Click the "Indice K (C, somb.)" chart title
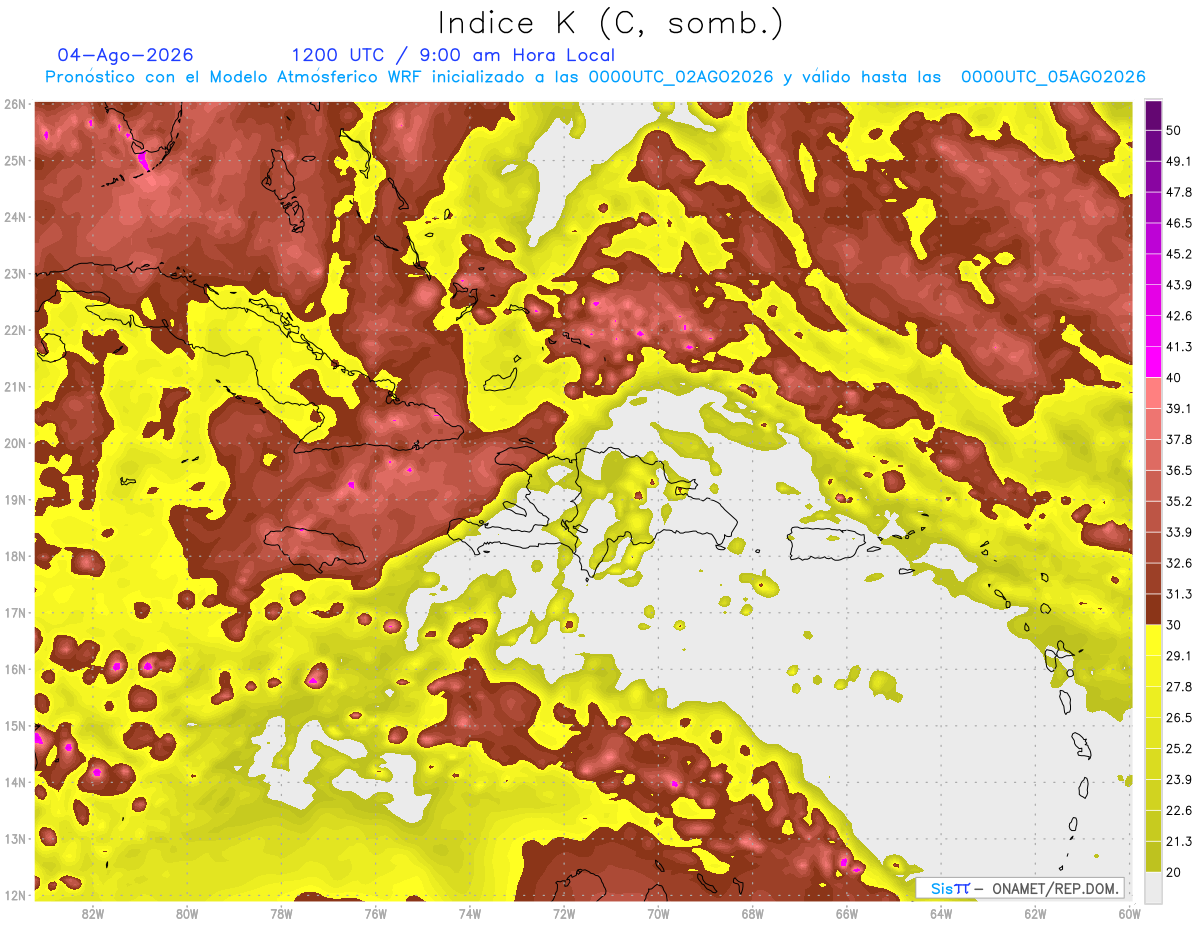 tap(610, 22)
